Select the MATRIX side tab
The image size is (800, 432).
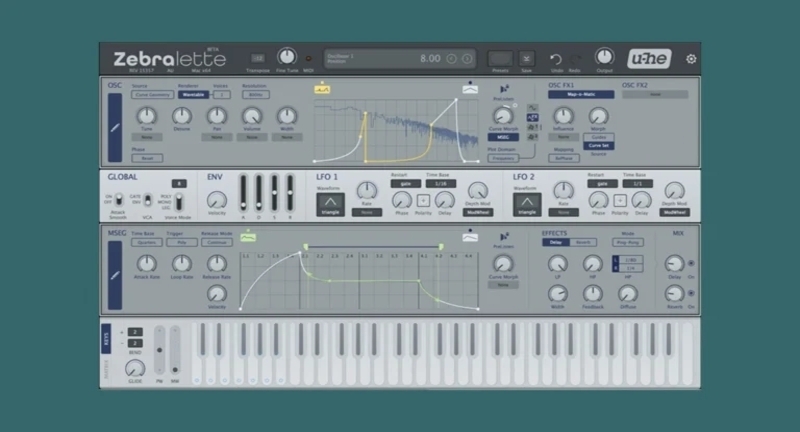pyautogui.click(x=106, y=369)
